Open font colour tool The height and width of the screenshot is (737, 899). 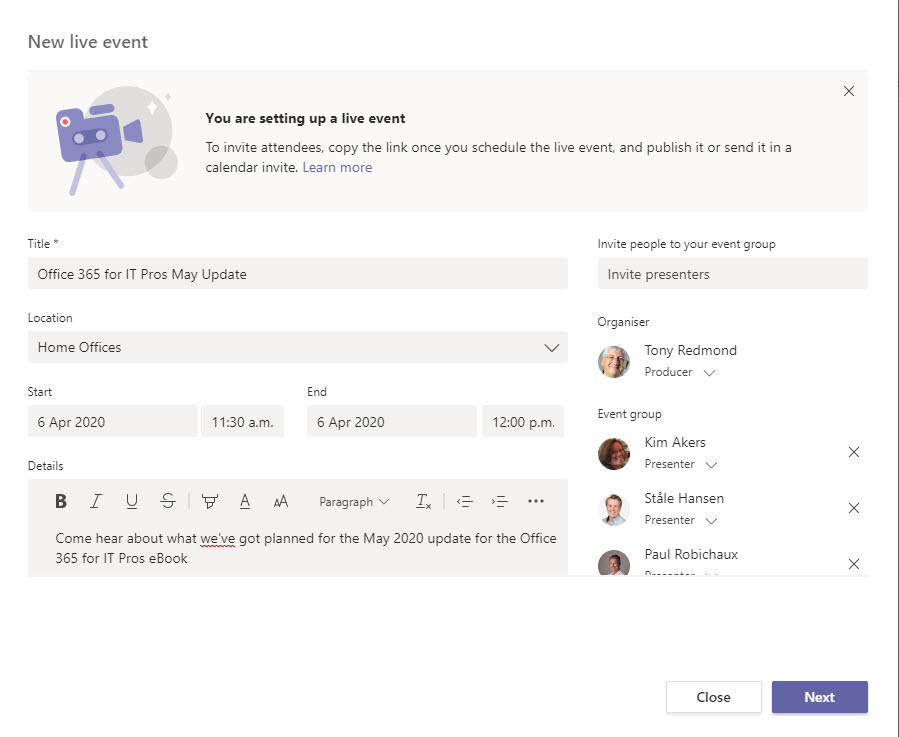point(245,501)
